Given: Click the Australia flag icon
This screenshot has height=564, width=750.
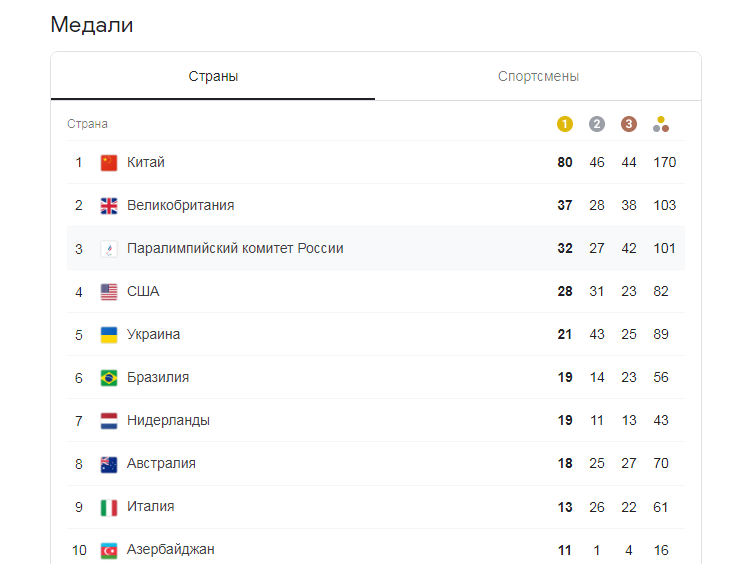Looking at the screenshot, I should coord(109,464).
